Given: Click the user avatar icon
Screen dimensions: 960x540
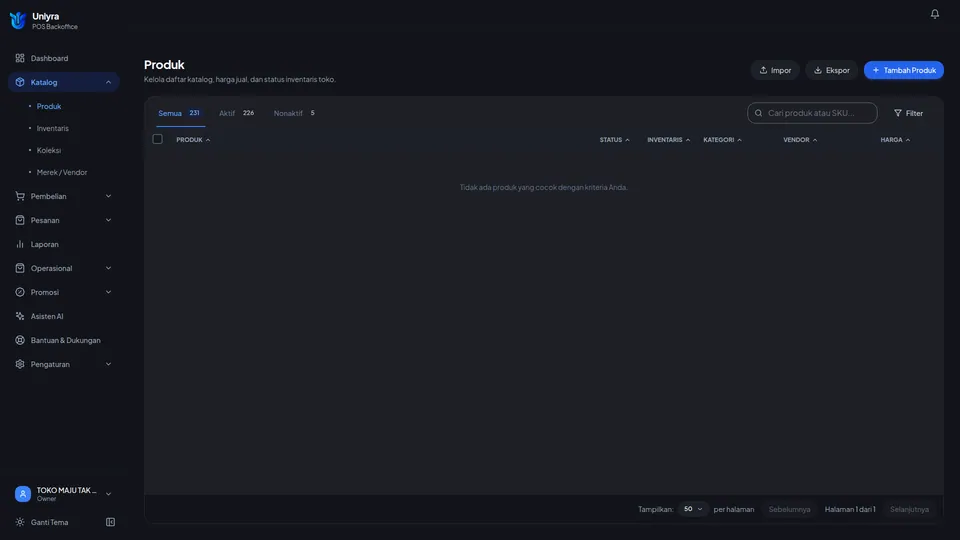Looking at the screenshot, I should coord(23,493).
